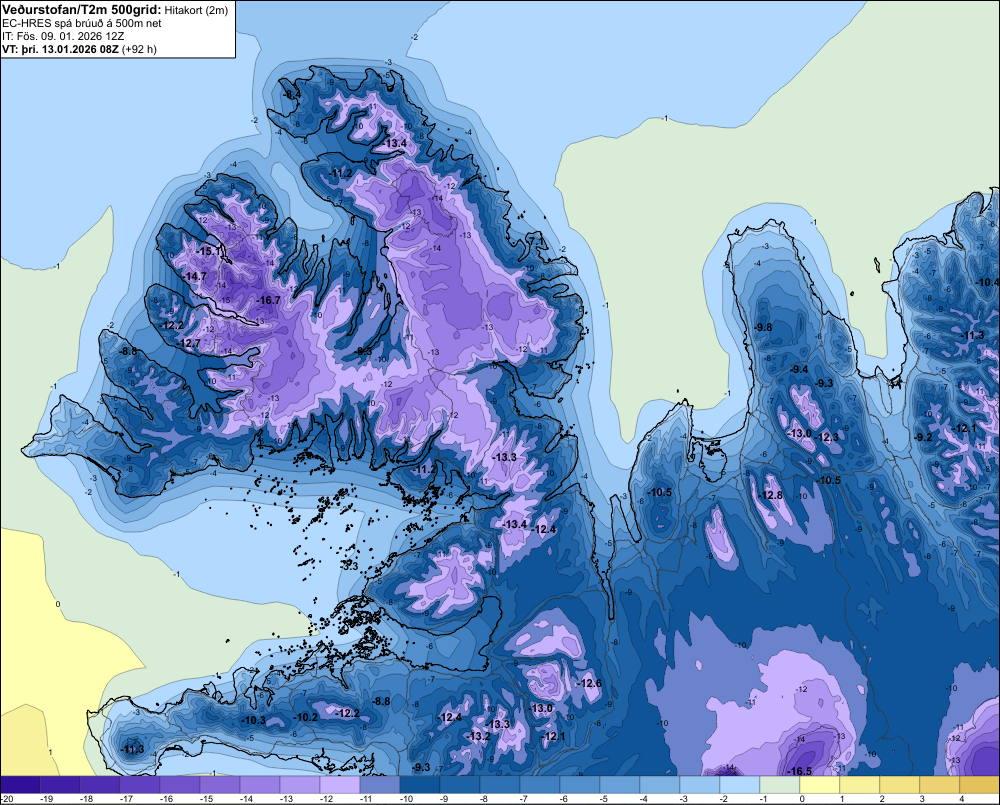The height and width of the screenshot is (805, 1000).
Task: Click the title 'Veðurstofan/T2m 500grid:'
Action: coord(82,10)
